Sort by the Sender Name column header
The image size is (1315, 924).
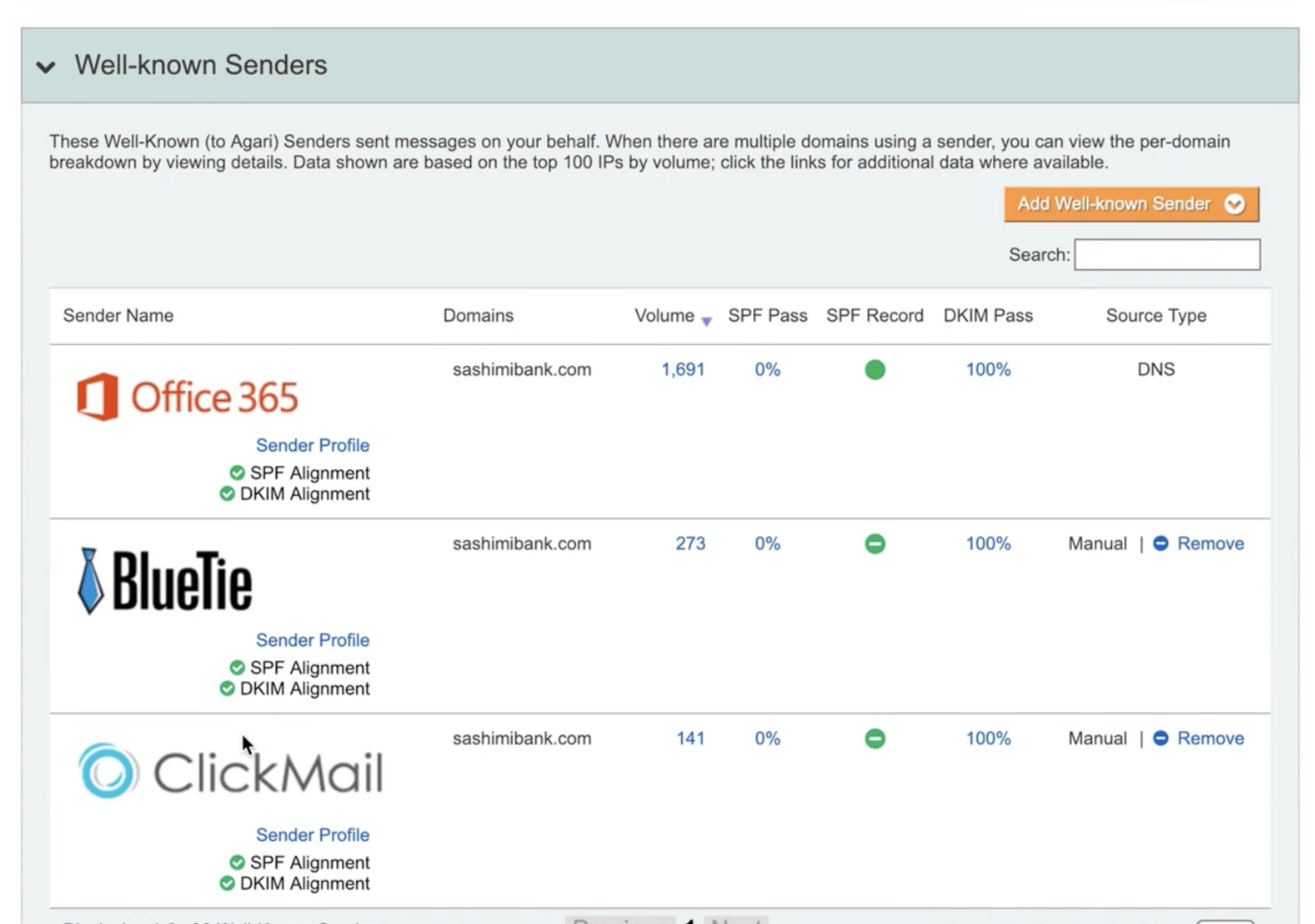coord(118,316)
